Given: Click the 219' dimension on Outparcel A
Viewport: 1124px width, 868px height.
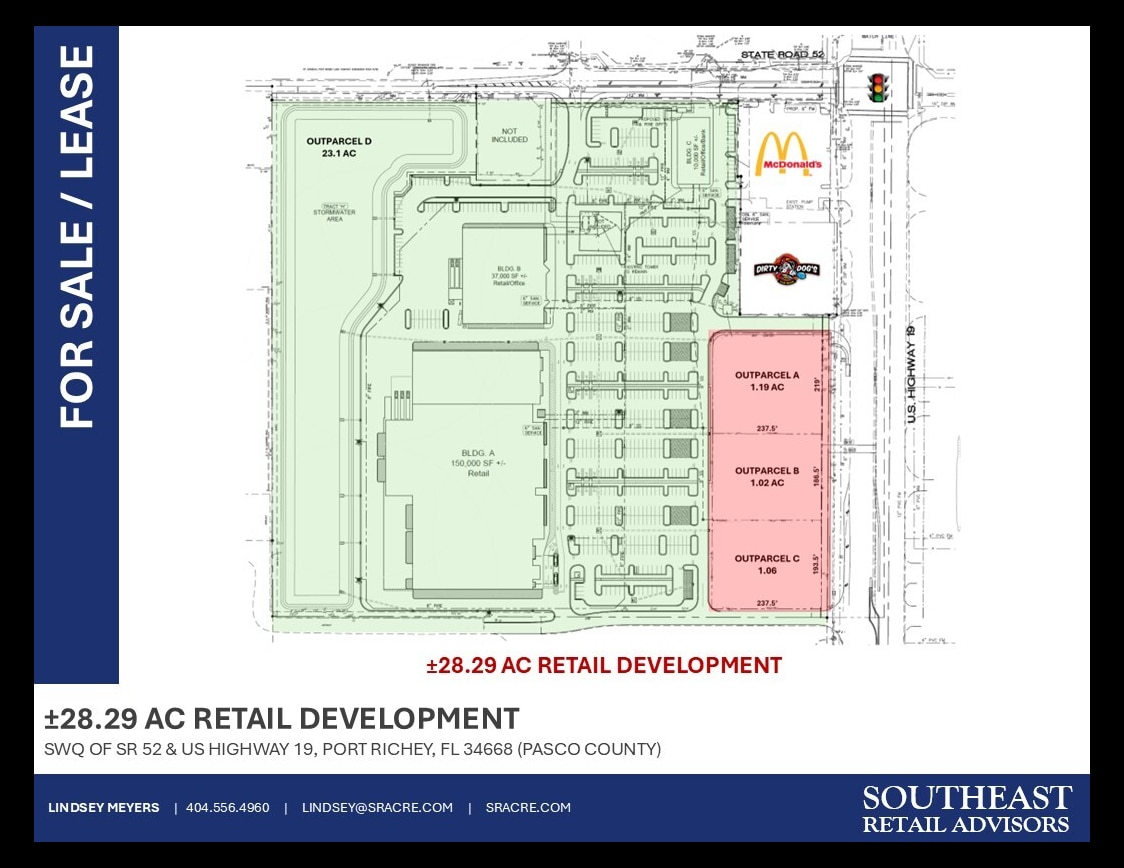Looking at the screenshot, I should click(816, 385).
